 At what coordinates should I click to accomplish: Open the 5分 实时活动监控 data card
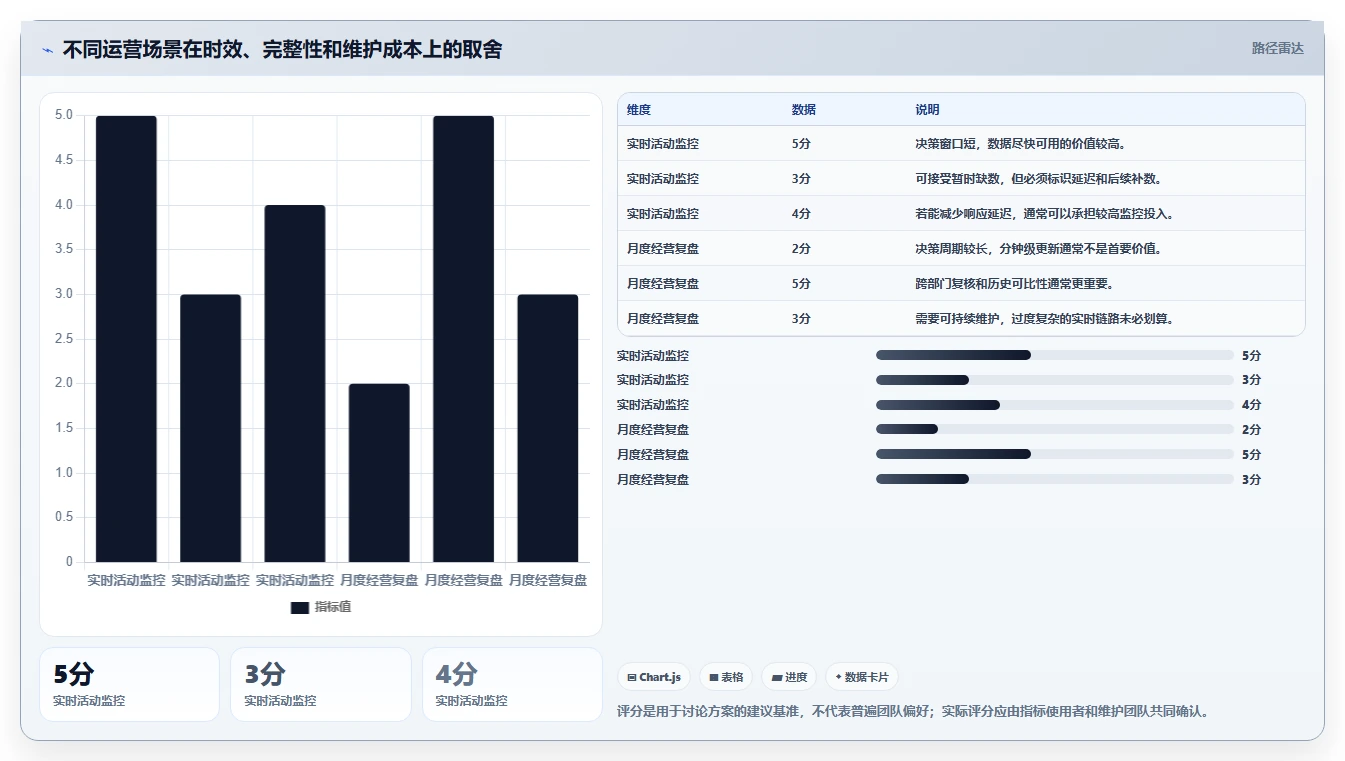tap(129, 684)
